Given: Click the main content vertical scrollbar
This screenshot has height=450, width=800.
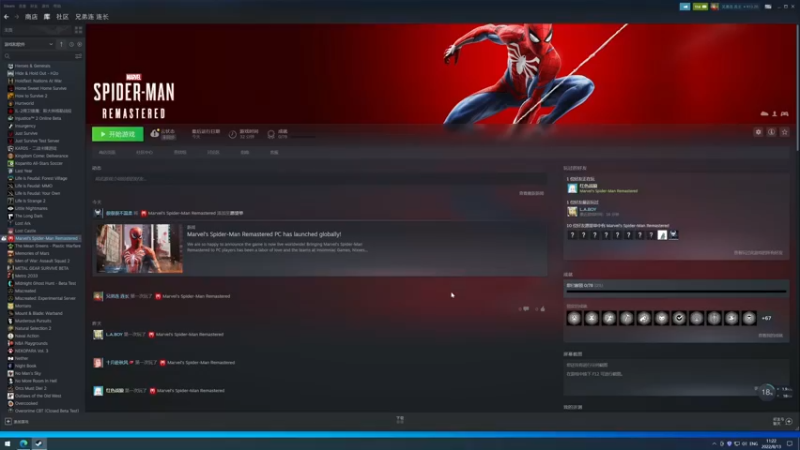Looking at the screenshot, I should click(797, 87).
